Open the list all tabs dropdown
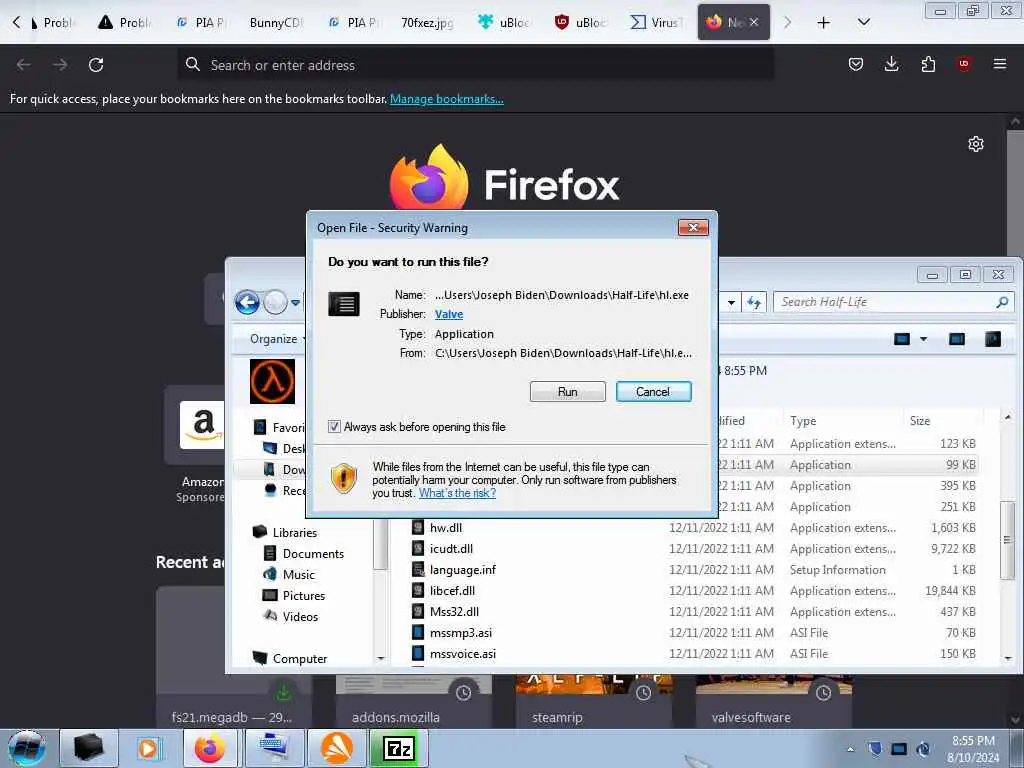 (x=863, y=22)
